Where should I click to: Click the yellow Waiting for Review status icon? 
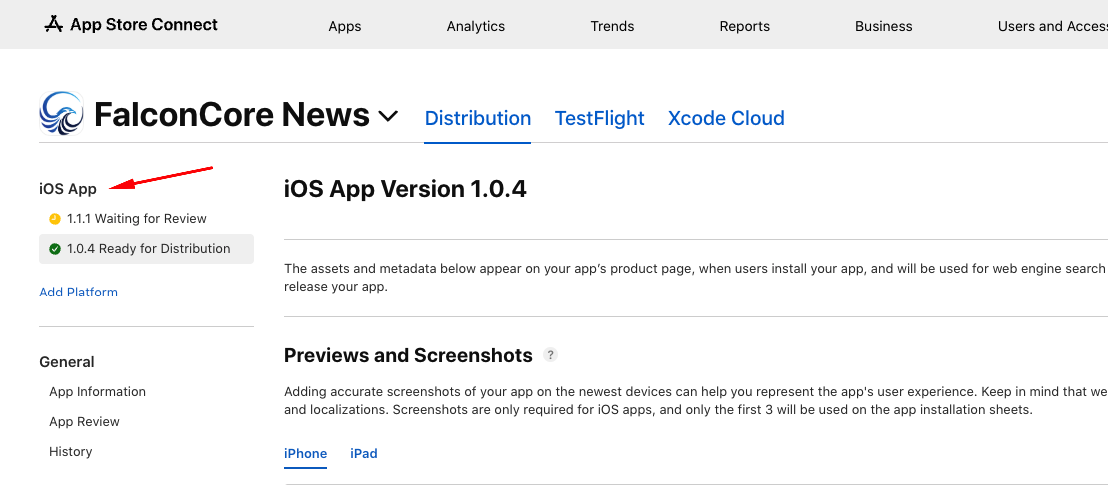(55, 219)
